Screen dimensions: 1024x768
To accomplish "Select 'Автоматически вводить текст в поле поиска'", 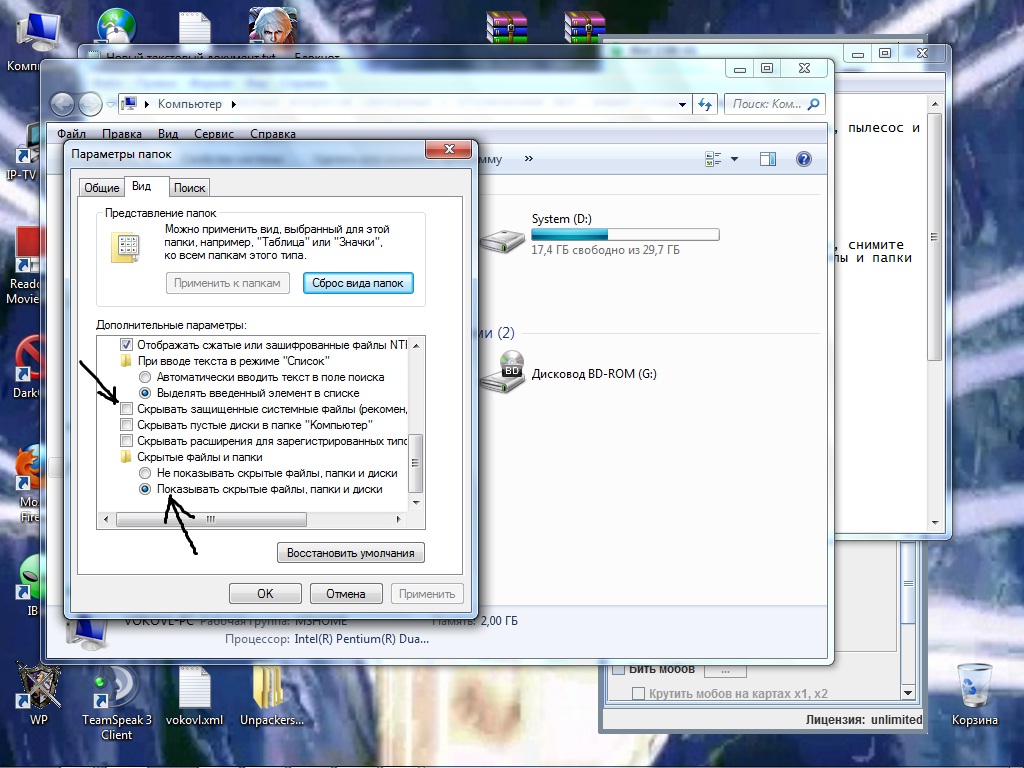I will [145, 377].
